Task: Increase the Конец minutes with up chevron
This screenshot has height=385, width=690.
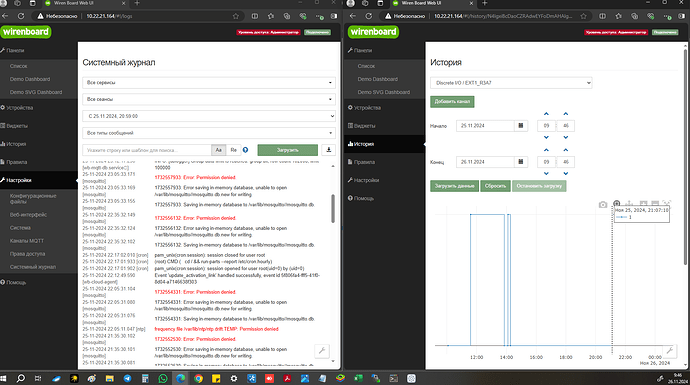Action: coord(566,150)
